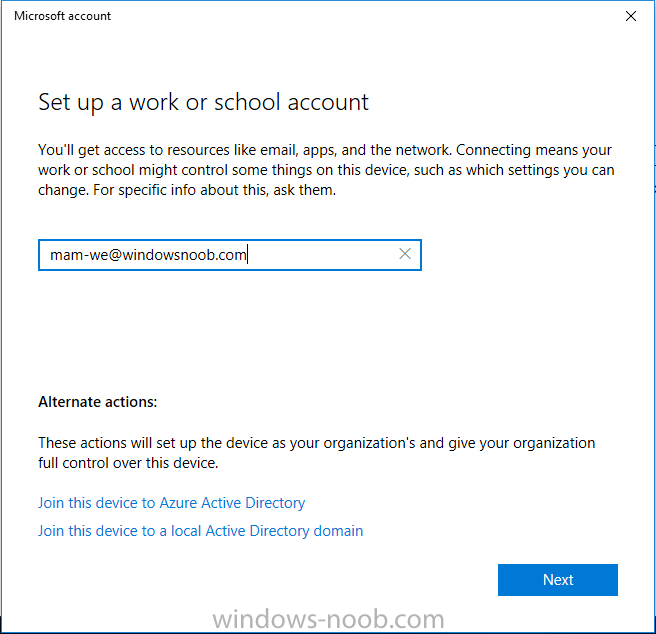Close the Microsoft account dialog
This screenshot has height=634, width=656.
coord(630,16)
